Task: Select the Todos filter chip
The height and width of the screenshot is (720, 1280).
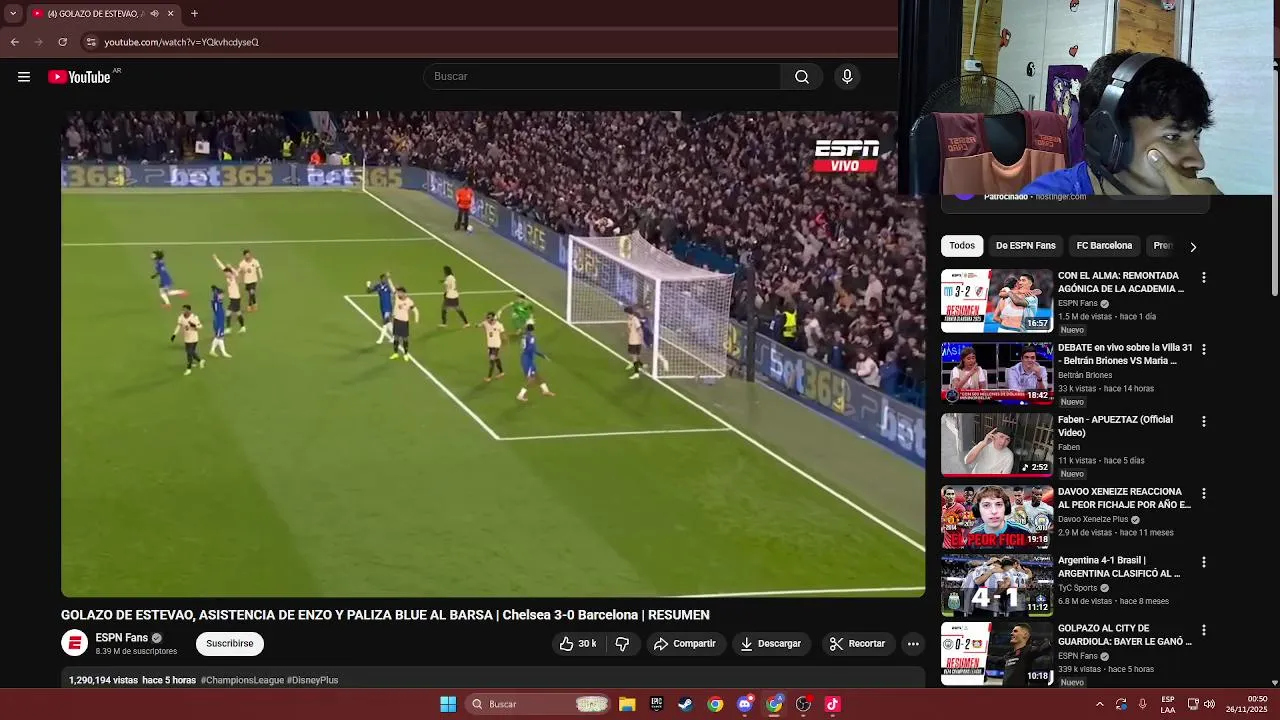Action: point(962,246)
